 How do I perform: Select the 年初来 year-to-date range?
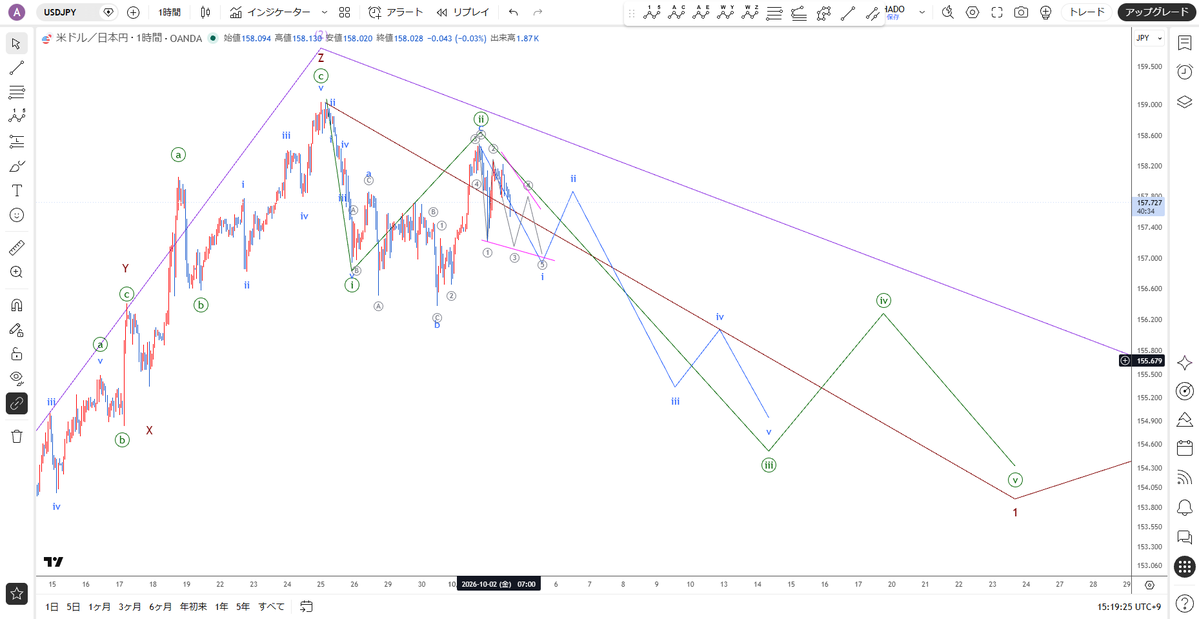(x=193, y=607)
